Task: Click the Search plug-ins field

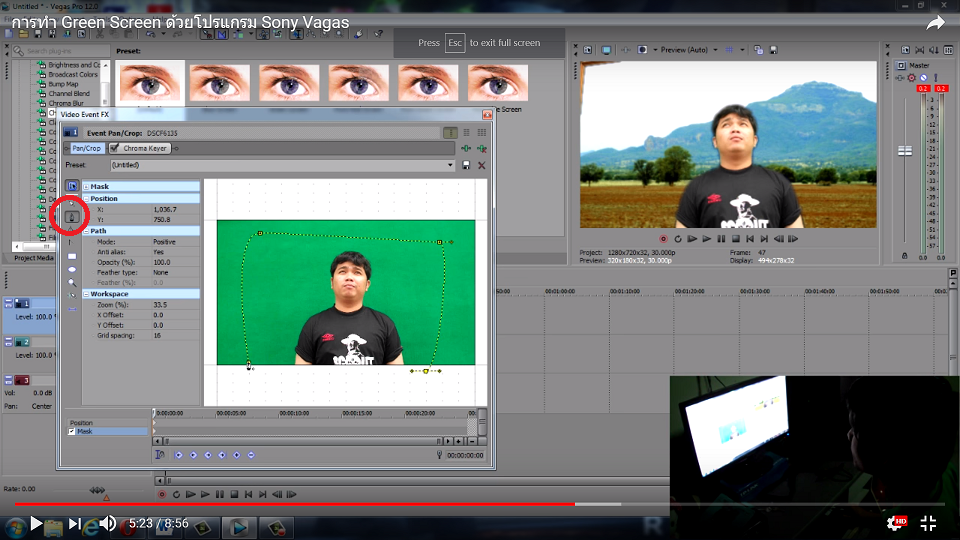Action: 61,51
